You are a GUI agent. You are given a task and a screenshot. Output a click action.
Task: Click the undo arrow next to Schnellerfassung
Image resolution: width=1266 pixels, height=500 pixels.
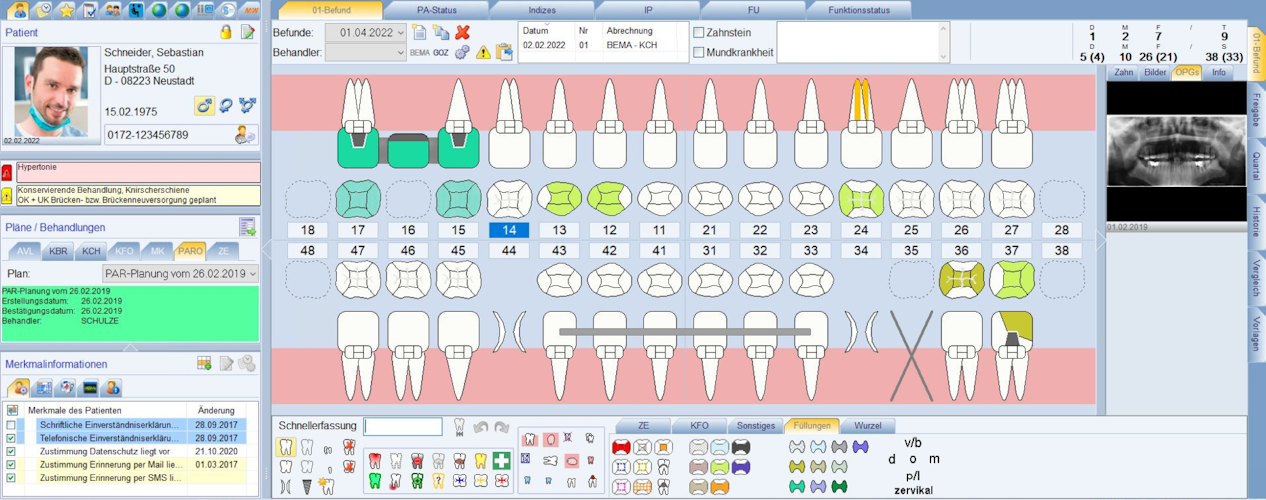click(481, 427)
